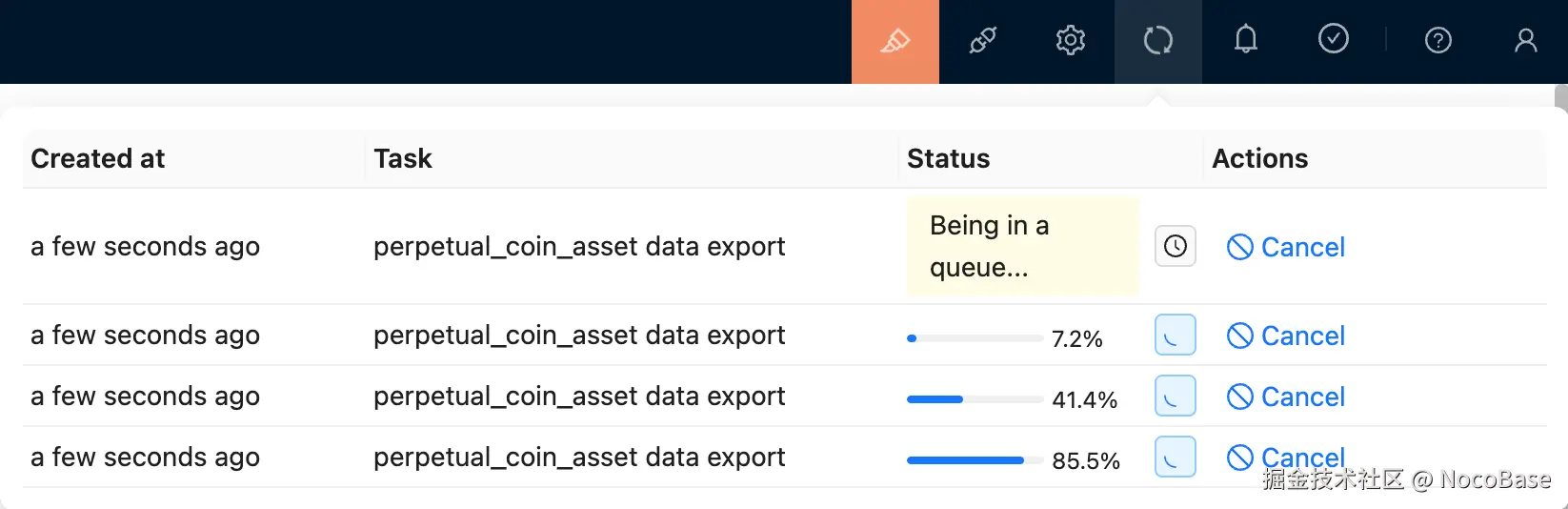Open the help question mark icon
The width and height of the screenshot is (1568, 509).
[1437, 40]
